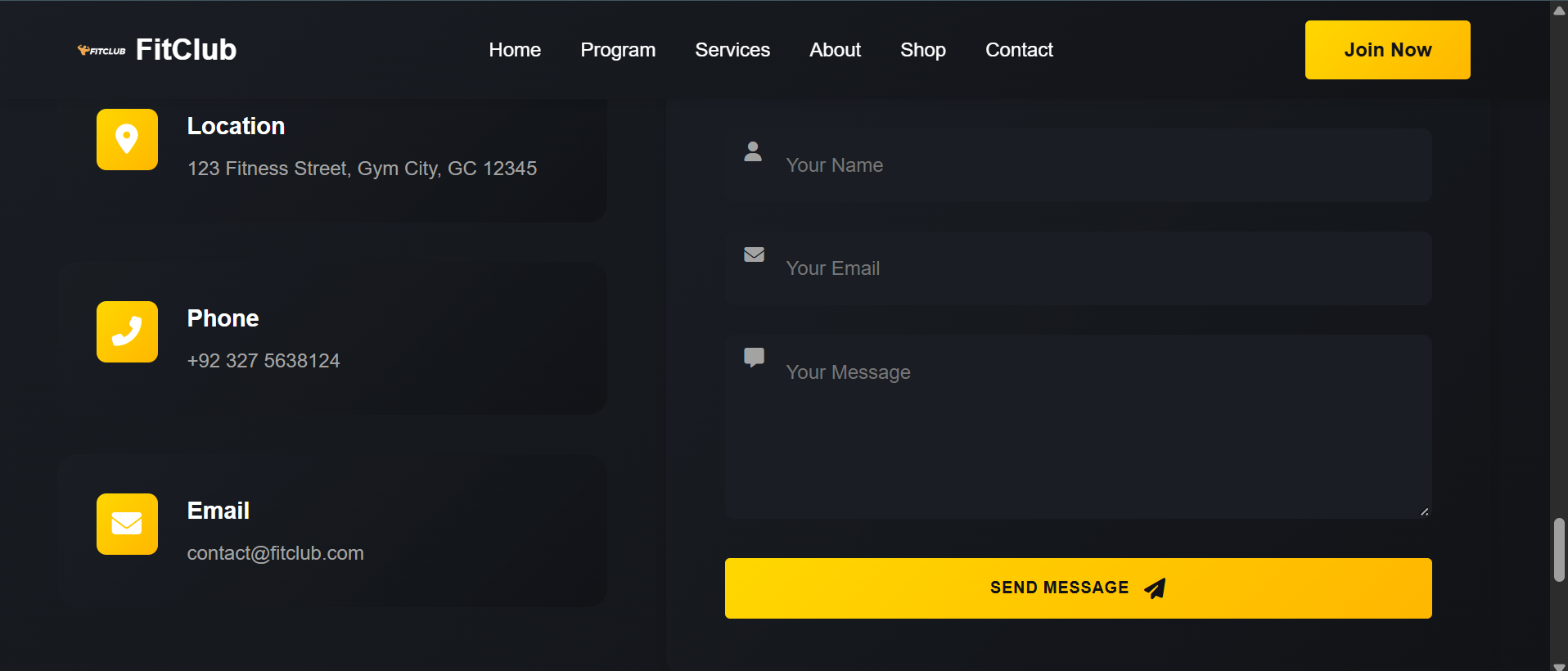Focus the Your Name input field
1568x671 pixels.
point(1078,165)
